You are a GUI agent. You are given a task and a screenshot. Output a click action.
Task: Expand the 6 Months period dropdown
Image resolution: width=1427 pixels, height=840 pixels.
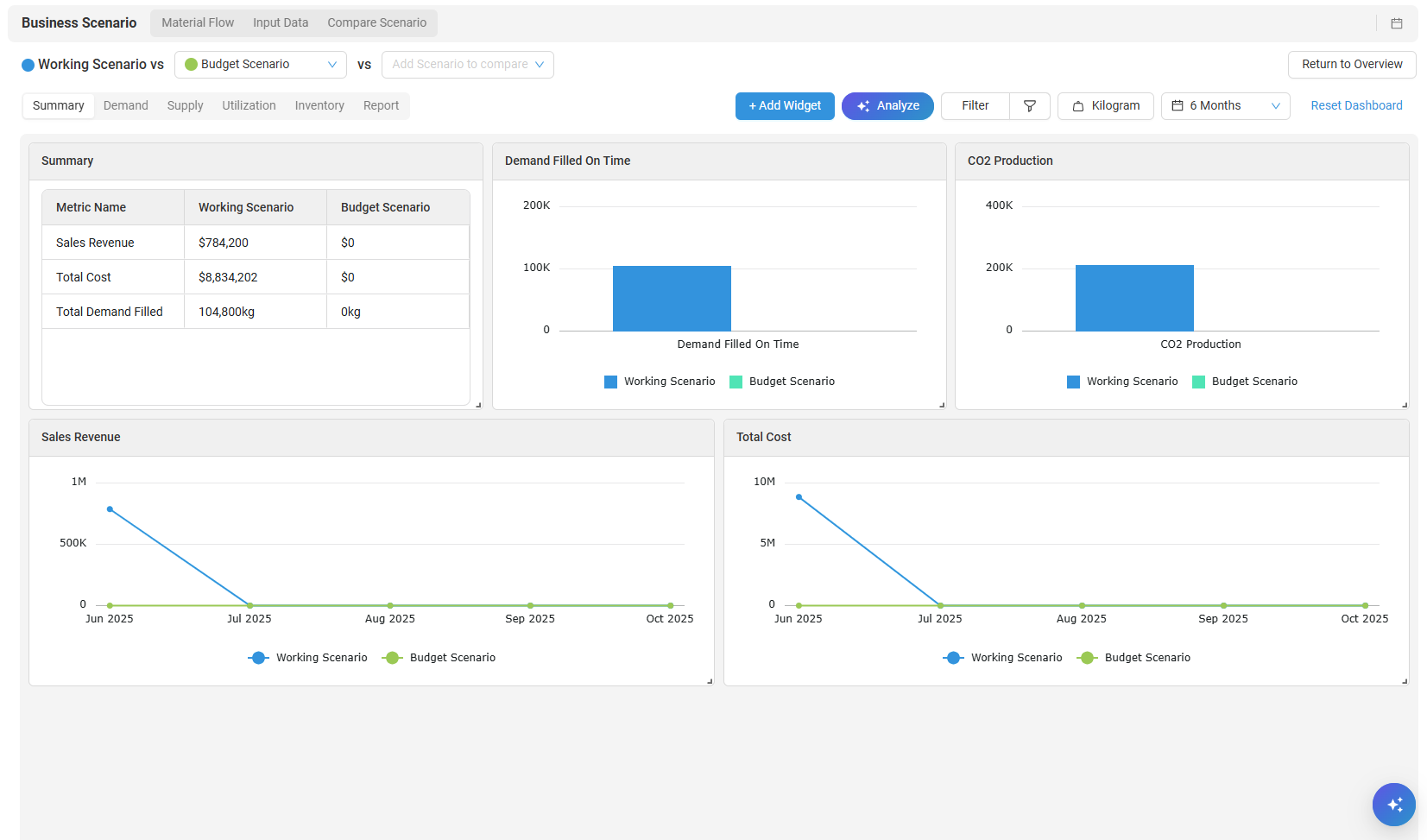click(x=1226, y=106)
